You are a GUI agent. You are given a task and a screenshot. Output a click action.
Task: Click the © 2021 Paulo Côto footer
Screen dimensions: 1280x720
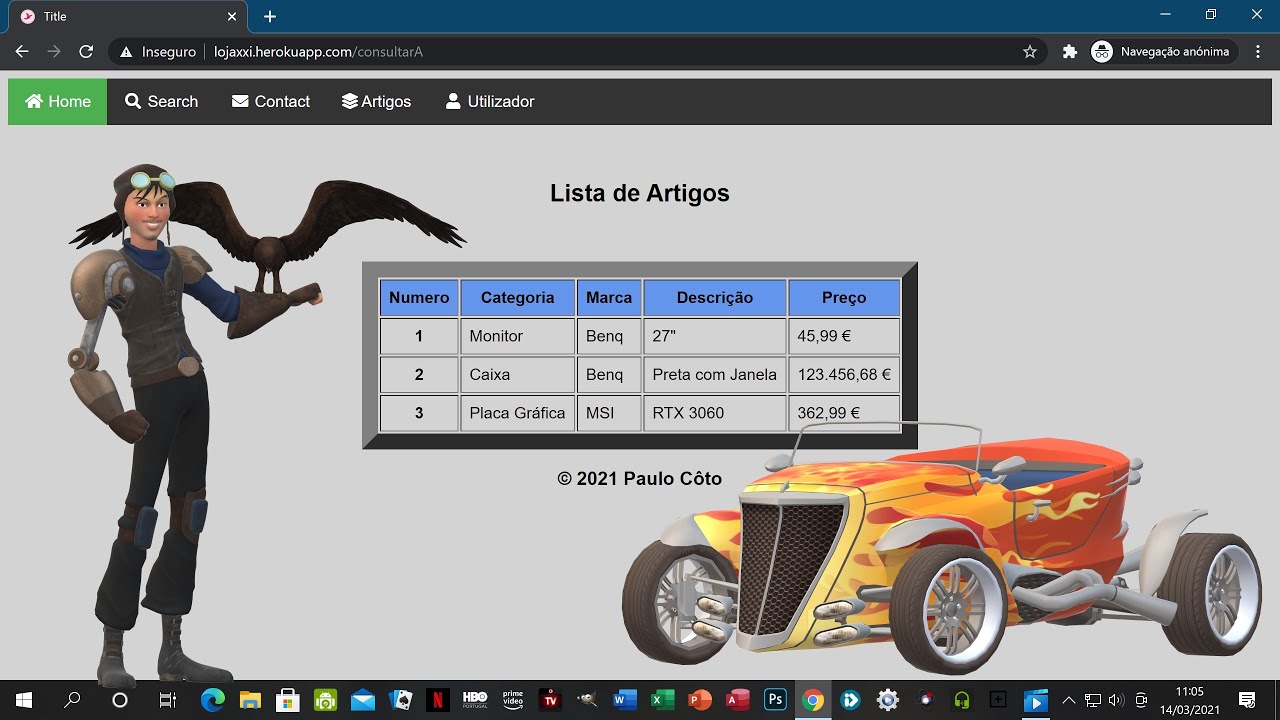pos(640,479)
